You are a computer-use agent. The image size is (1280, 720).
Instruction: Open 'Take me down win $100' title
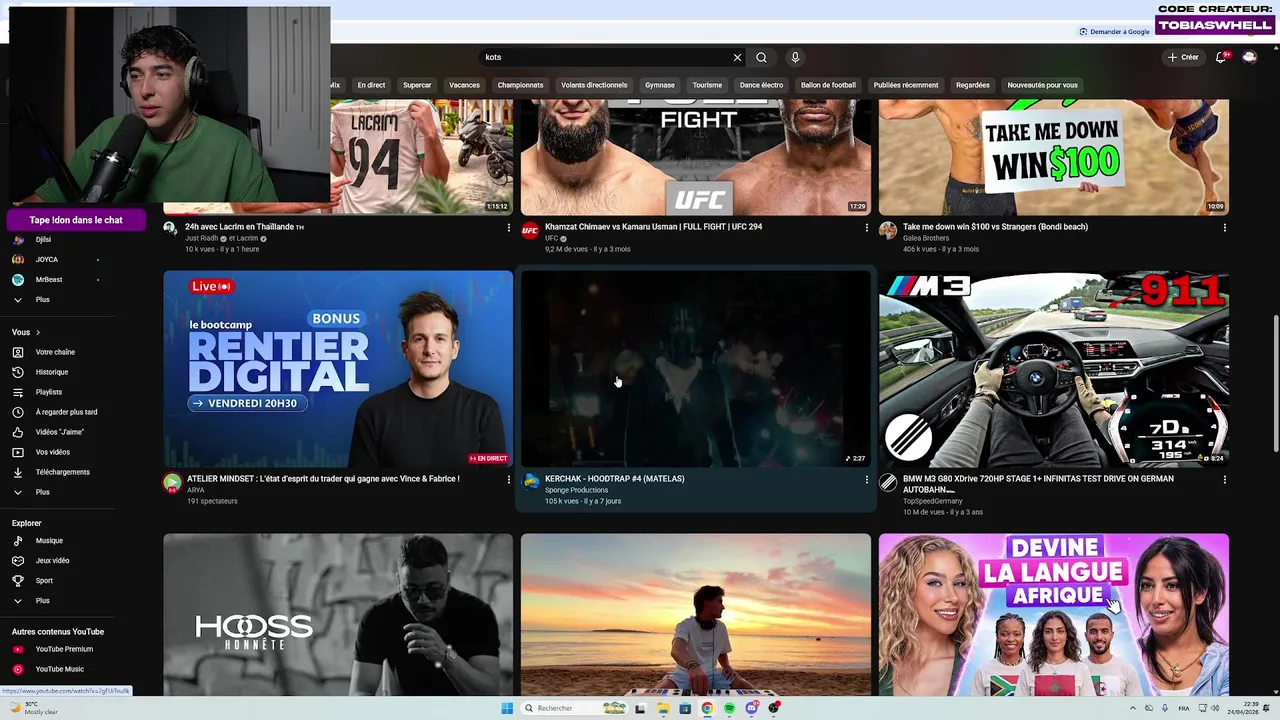point(995,227)
